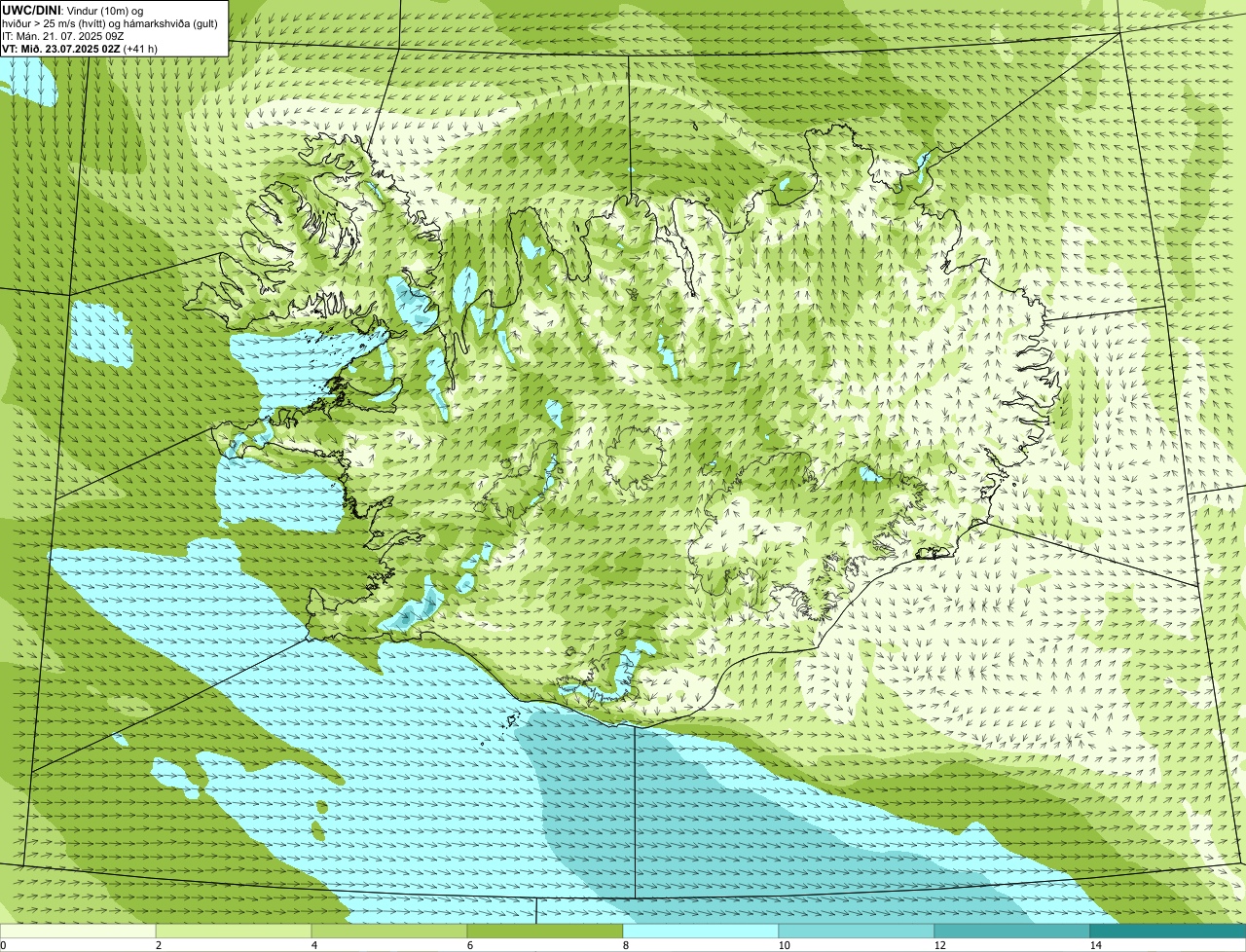Click the legend label "8"

[625, 945]
